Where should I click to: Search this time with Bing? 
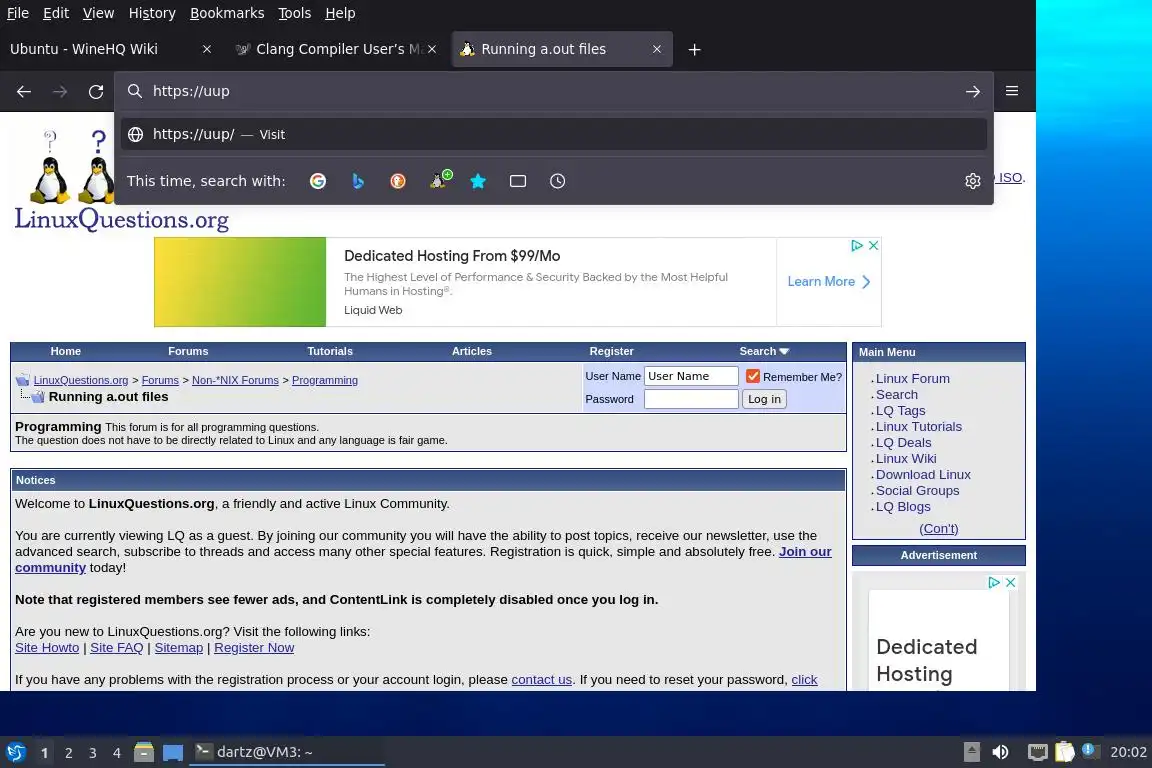(x=358, y=181)
